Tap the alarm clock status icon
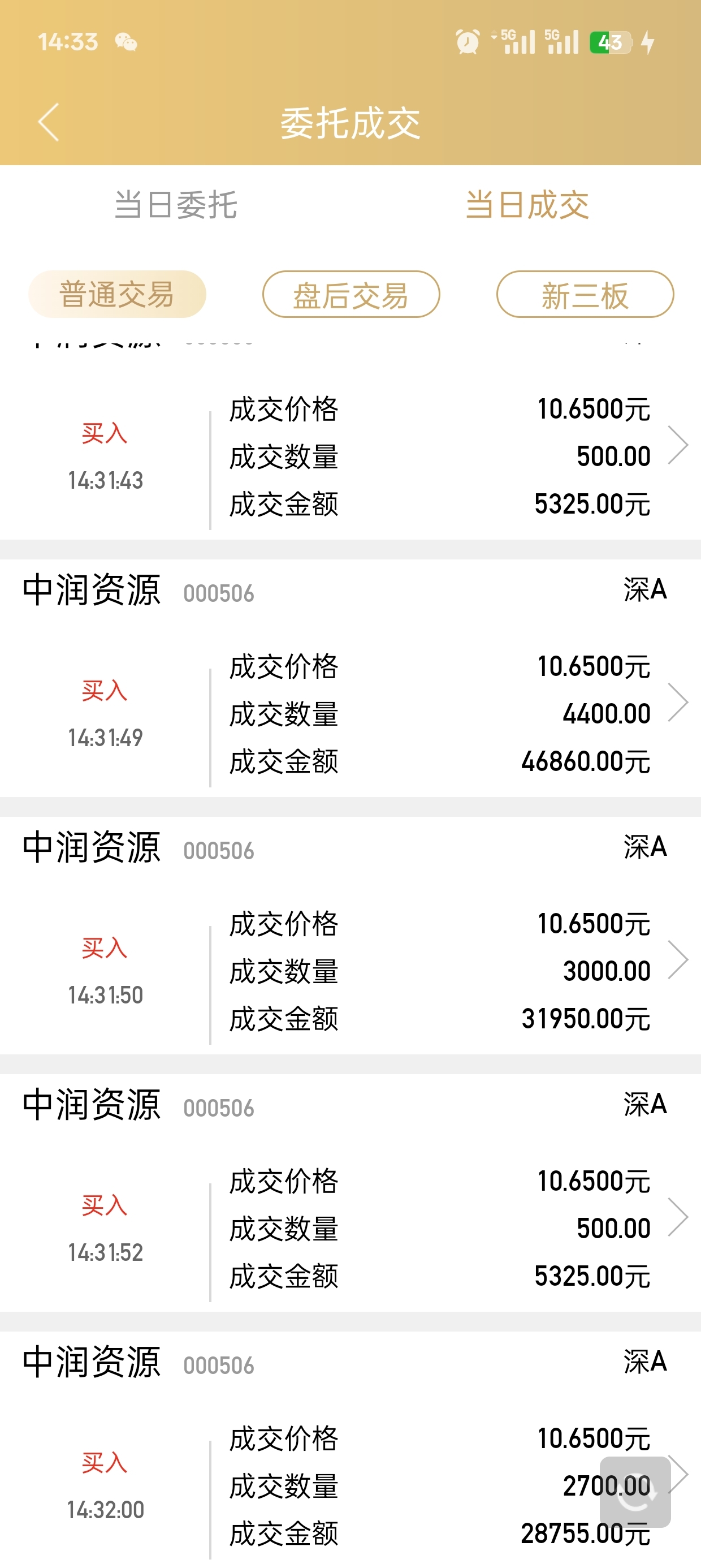This screenshot has height=1568, width=701. [468, 42]
